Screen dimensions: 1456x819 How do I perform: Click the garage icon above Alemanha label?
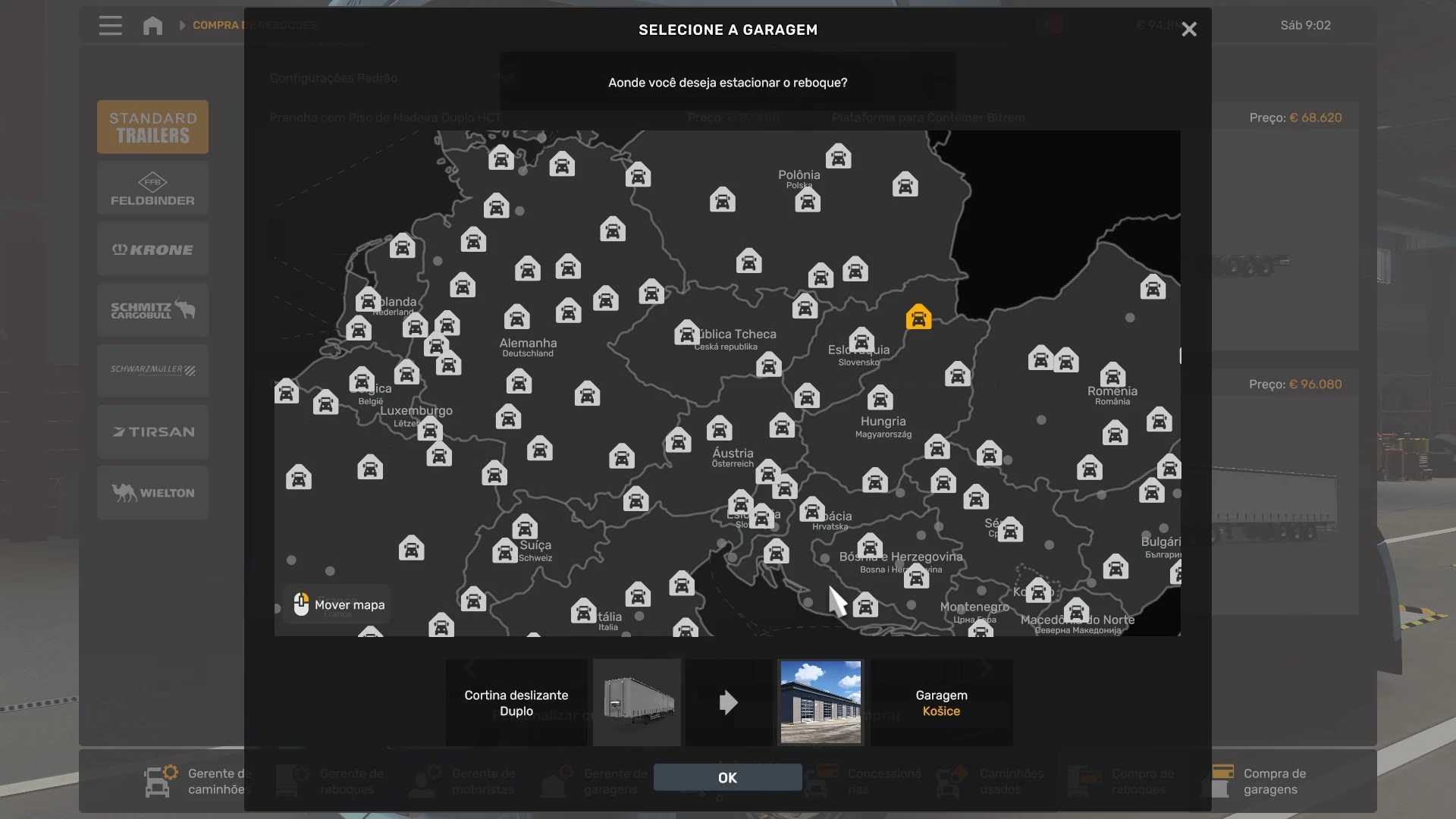516,317
